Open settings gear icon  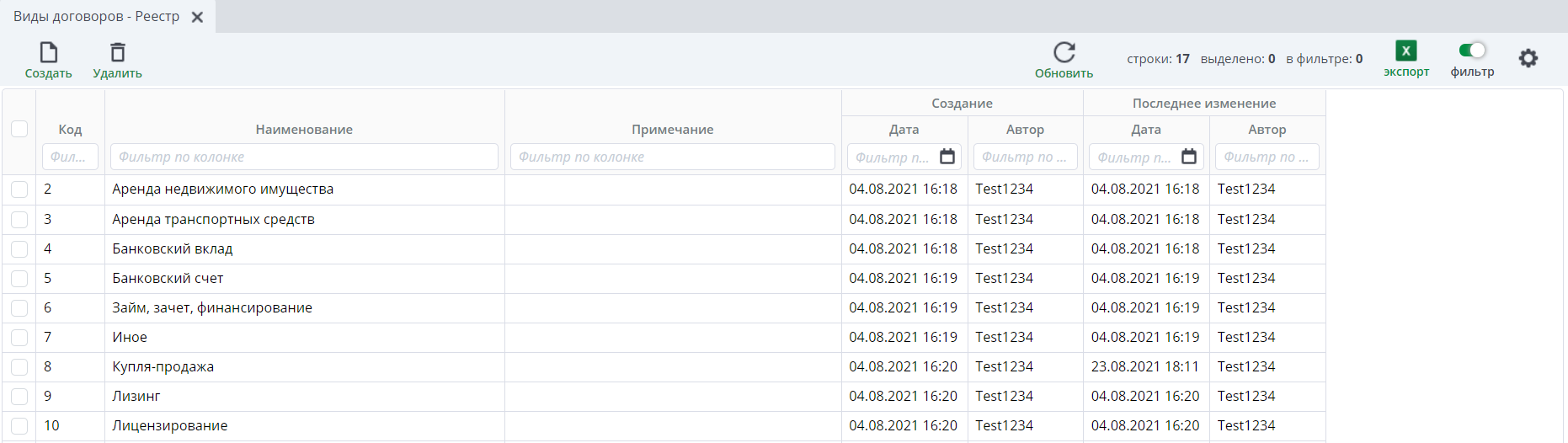tap(1528, 58)
